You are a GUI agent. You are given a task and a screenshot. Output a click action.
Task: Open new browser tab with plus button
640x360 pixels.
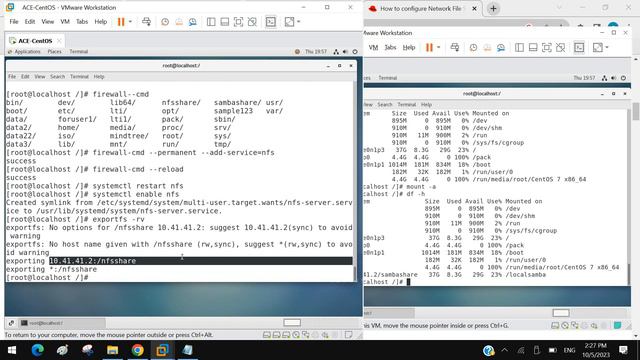click(x=493, y=9)
